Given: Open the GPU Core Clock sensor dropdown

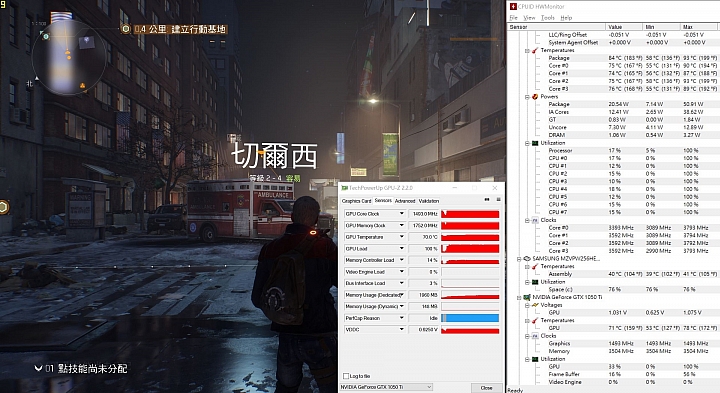Looking at the screenshot, I should point(401,213).
